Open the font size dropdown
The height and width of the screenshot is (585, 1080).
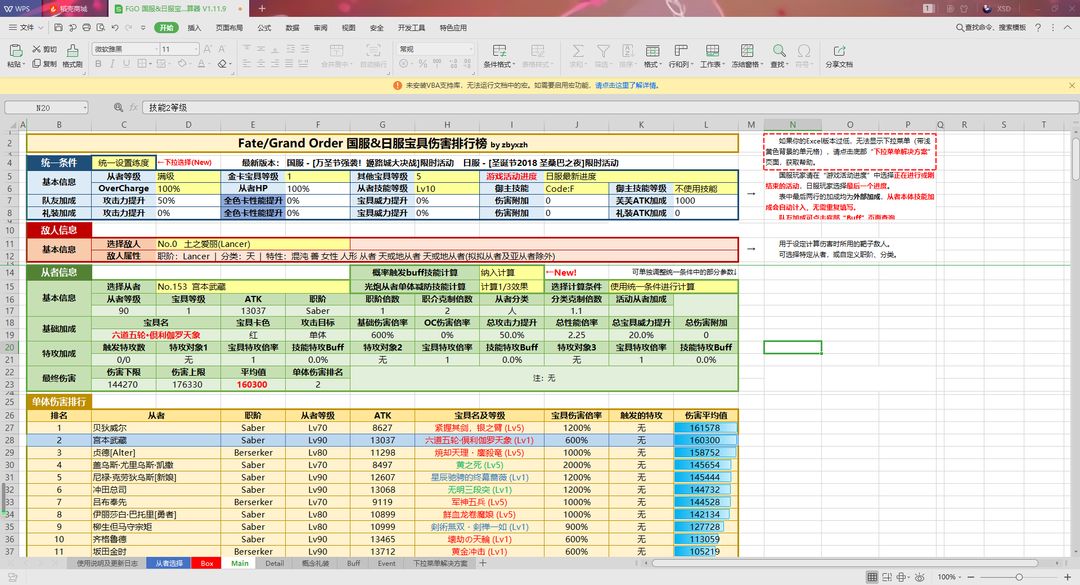pyautogui.click(x=196, y=49)
